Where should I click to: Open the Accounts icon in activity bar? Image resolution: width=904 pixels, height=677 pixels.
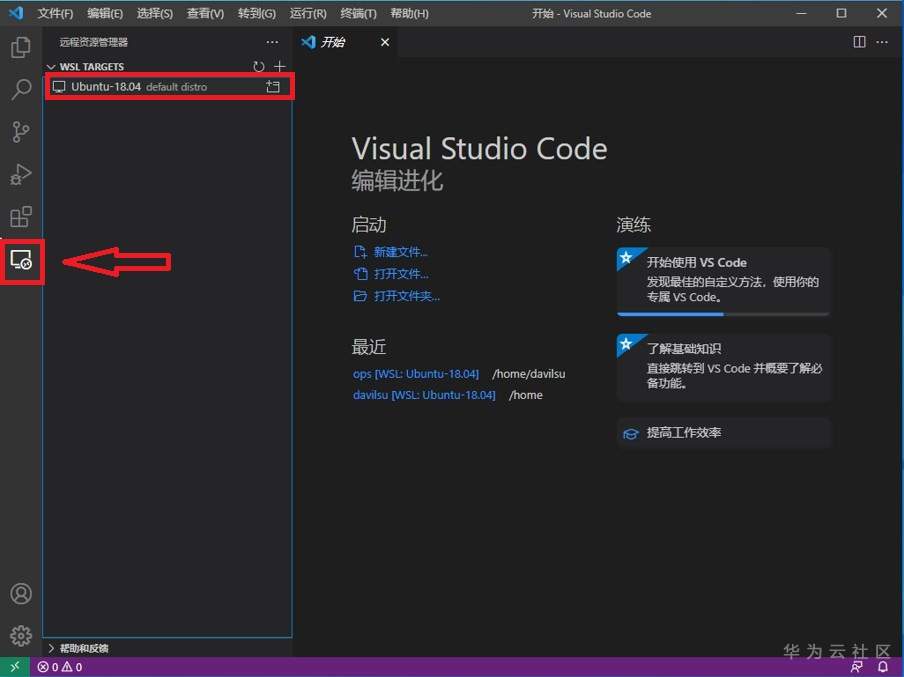(x=21, y=593)
